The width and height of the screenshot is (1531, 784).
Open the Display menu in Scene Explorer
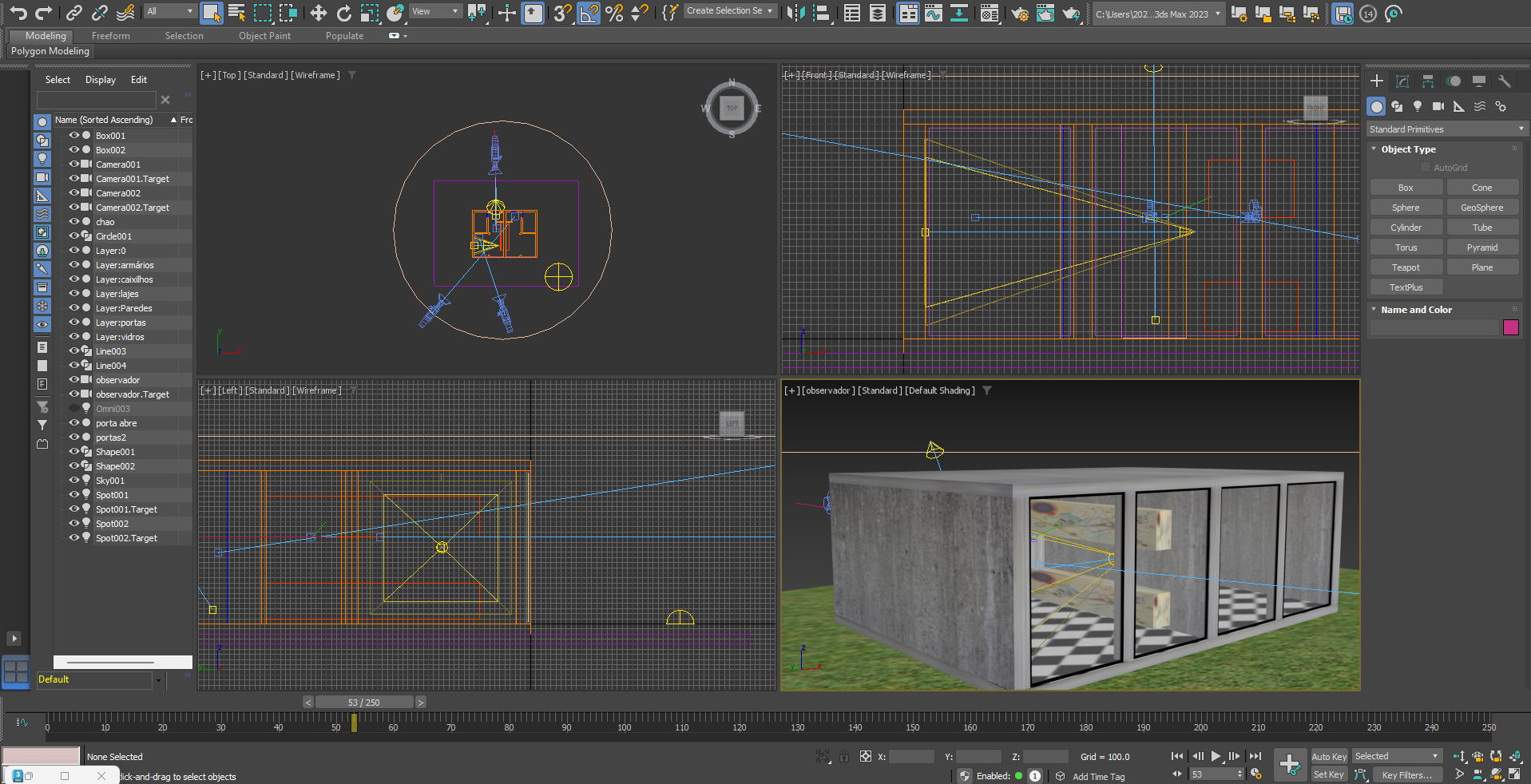click(x=101, y=80)
